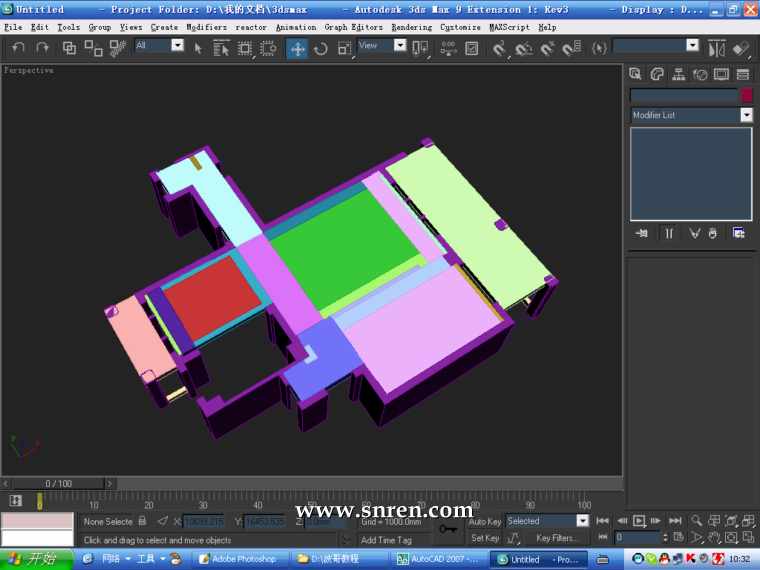Click the Select and Manipulate icon

point(448,48)
